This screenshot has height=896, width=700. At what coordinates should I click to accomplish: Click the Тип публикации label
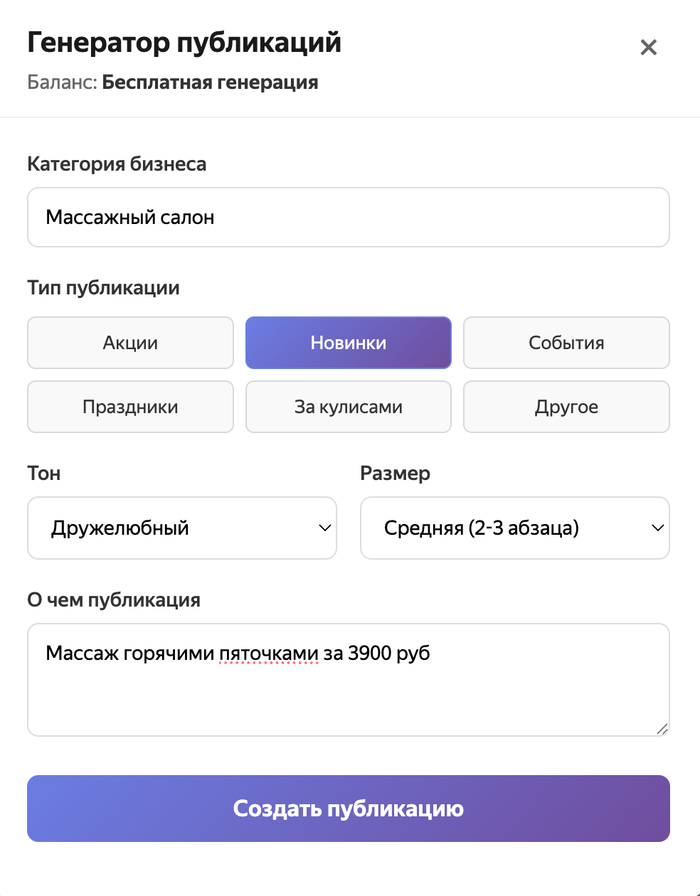103,289
